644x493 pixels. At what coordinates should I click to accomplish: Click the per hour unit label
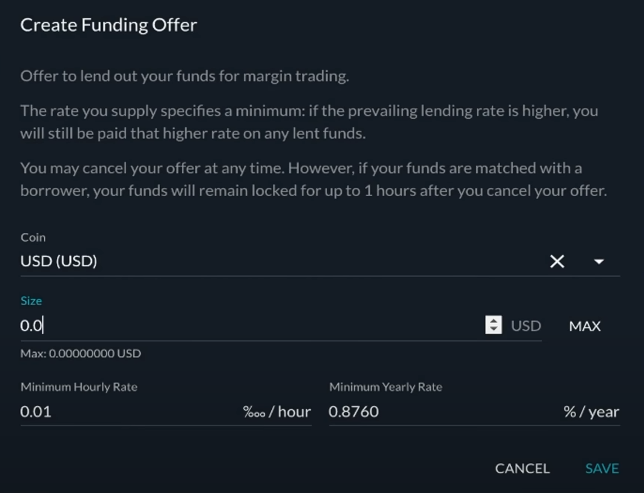tap(277, 412)
